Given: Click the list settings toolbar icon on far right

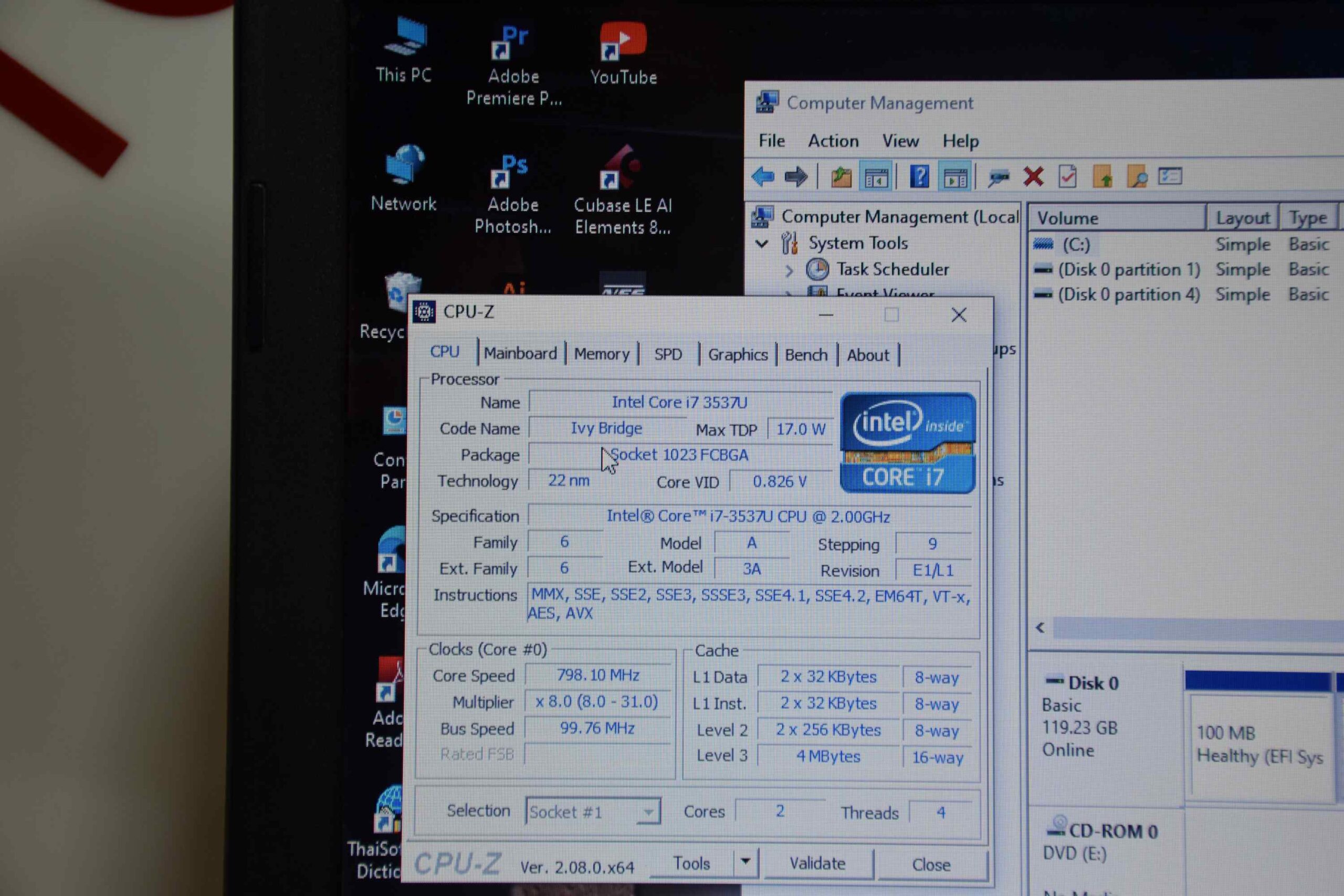Looking at the screenshot, I should pos(1170,176).
